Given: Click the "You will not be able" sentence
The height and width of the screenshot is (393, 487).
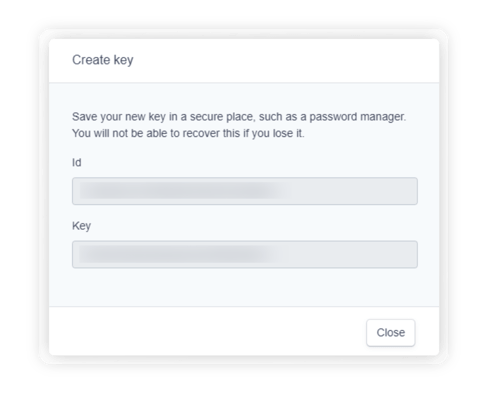Looking at the screenshot, I should [188, 133].
